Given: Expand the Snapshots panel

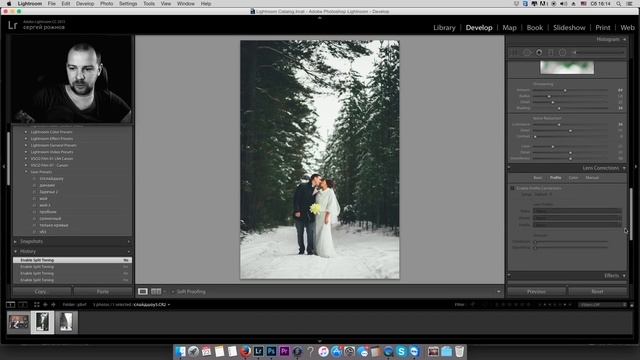Looking at the screenshot, I should [16, 241].
